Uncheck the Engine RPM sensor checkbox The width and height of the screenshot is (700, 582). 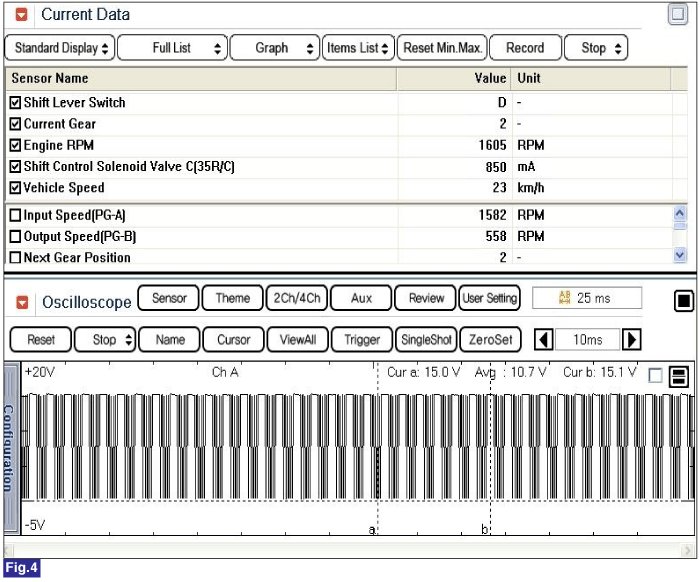(15, 145)
